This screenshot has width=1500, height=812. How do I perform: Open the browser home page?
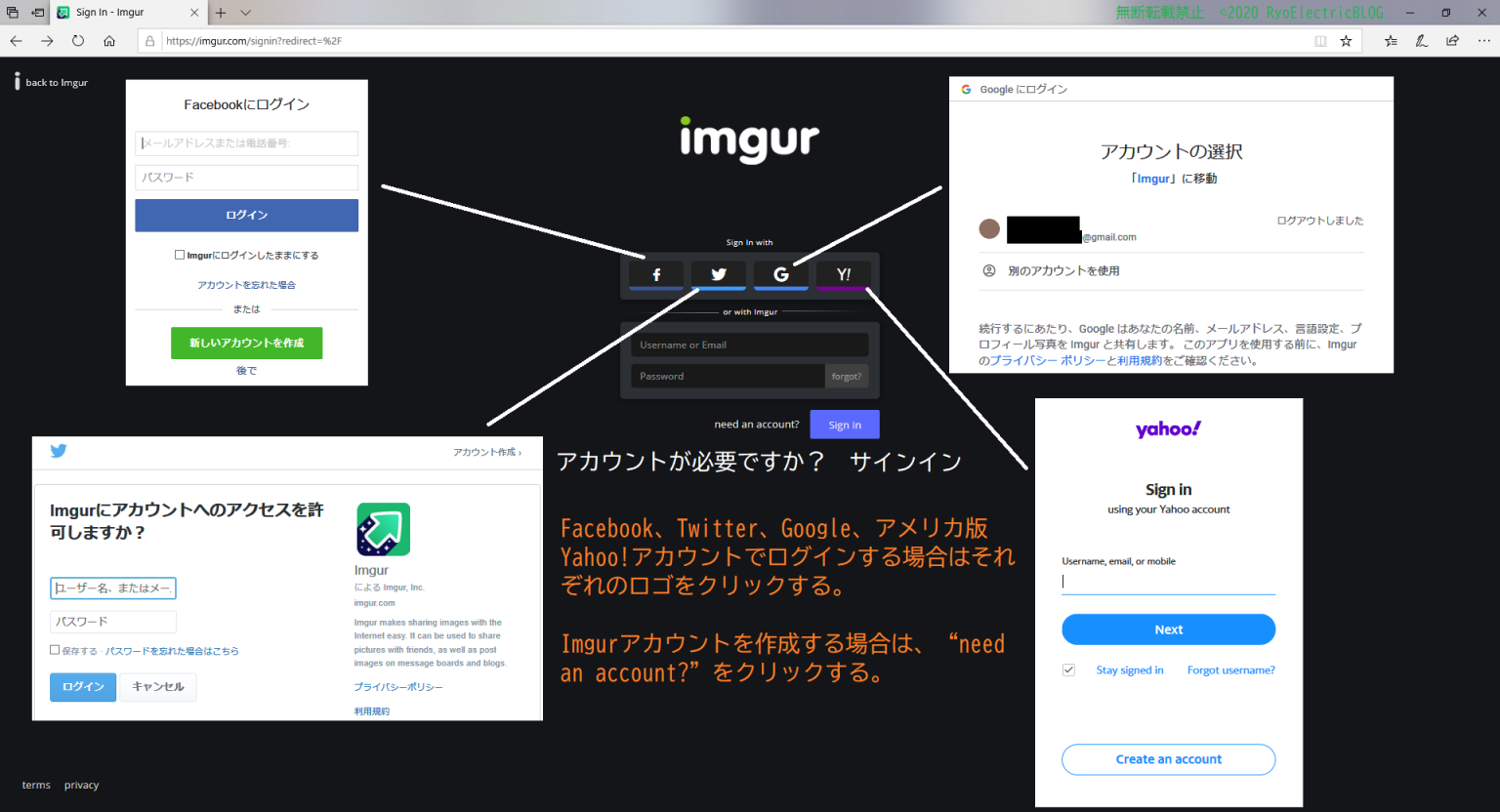pyautogui.click(x=109, y=41)
